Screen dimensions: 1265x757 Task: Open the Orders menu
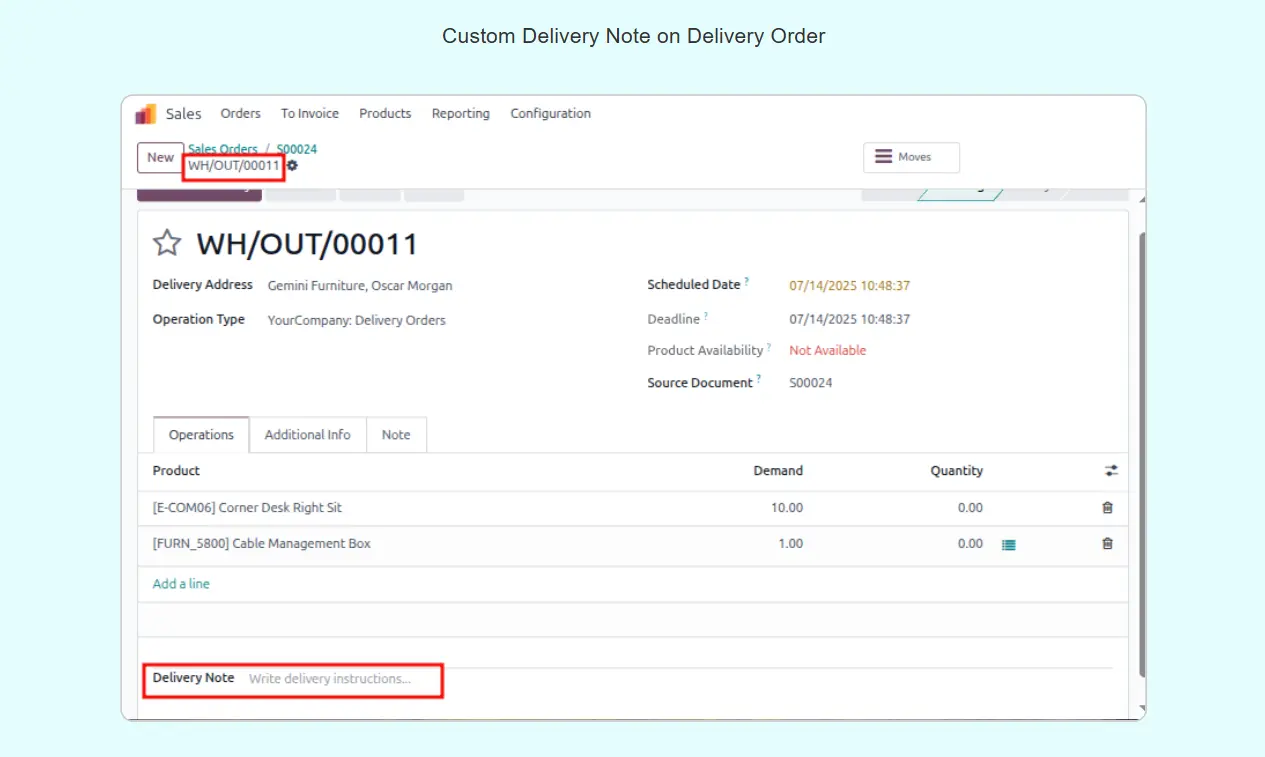tap(240, 114)
